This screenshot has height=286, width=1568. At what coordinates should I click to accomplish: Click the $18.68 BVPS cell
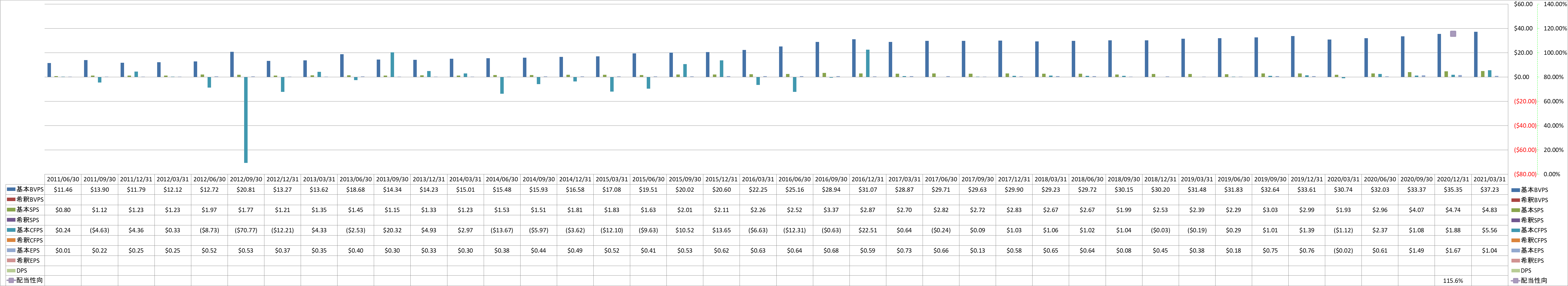coord(355,190)
